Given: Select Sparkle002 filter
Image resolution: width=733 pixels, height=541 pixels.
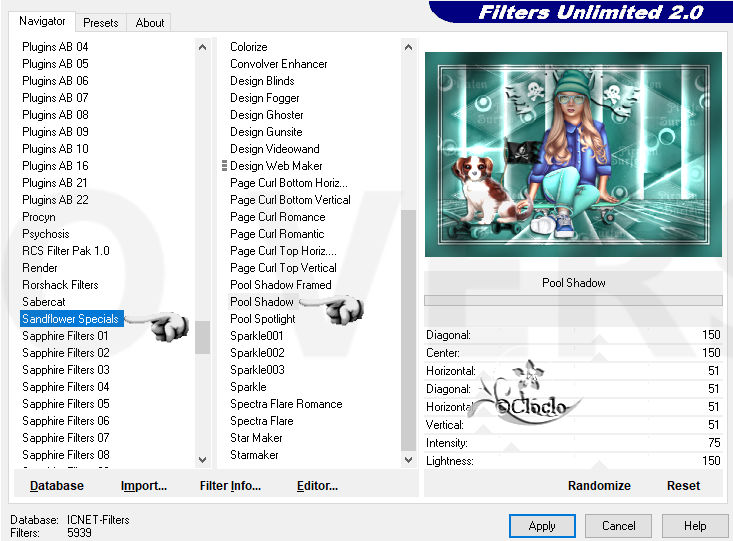Looking at the screenshot, I should click(x=257, y=353).
